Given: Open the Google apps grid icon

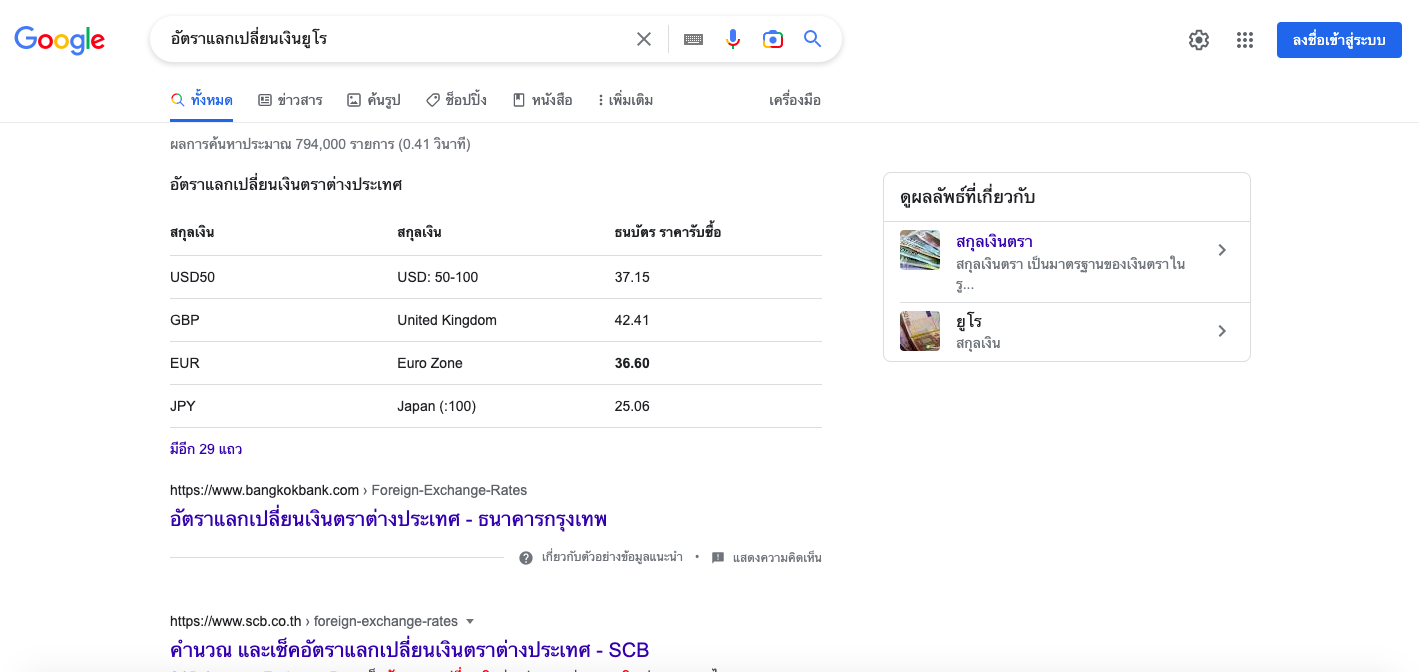Looking at the screenshot, I should tap(1244, 40).
